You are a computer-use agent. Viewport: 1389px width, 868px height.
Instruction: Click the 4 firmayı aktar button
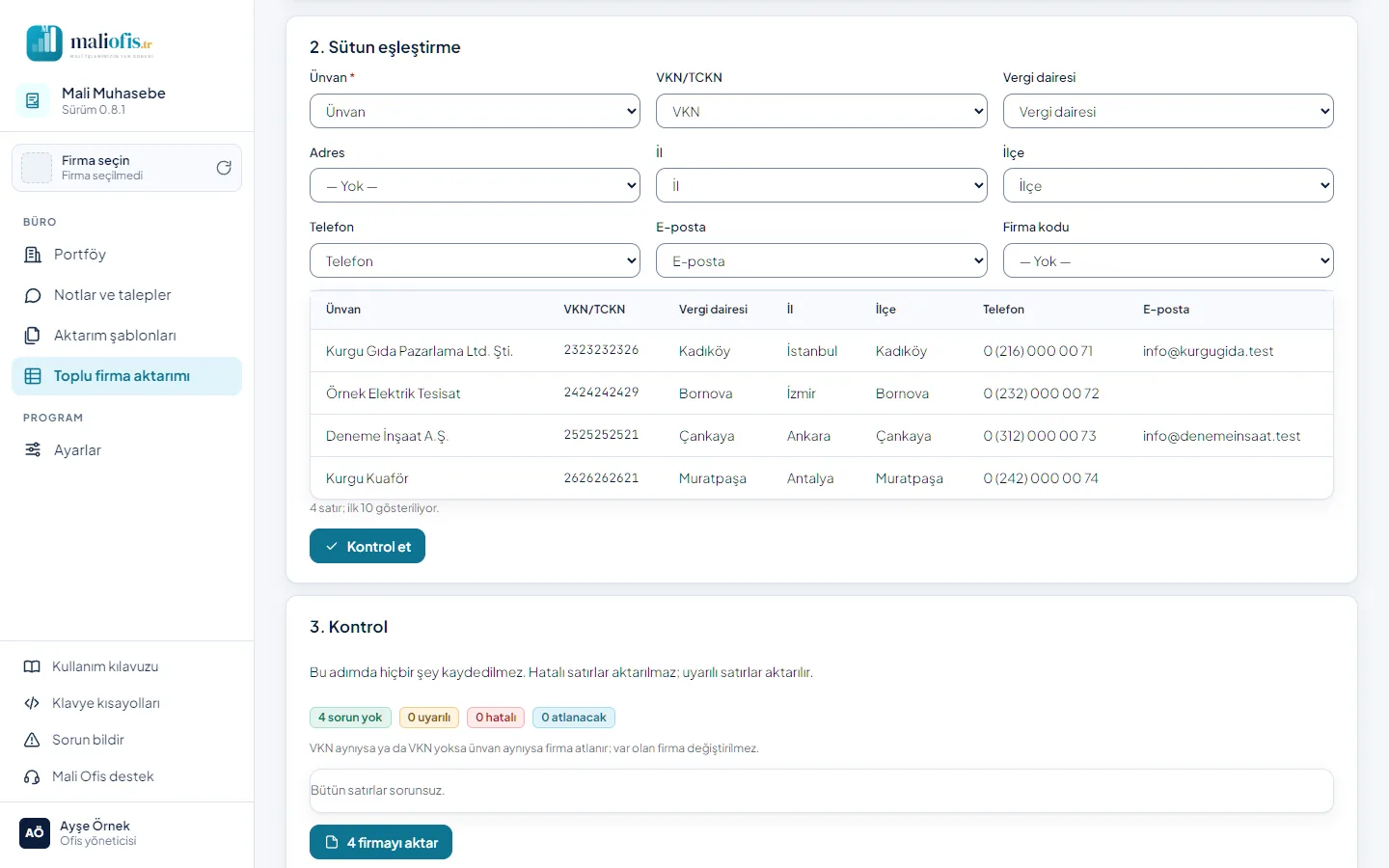click(381, 842)
